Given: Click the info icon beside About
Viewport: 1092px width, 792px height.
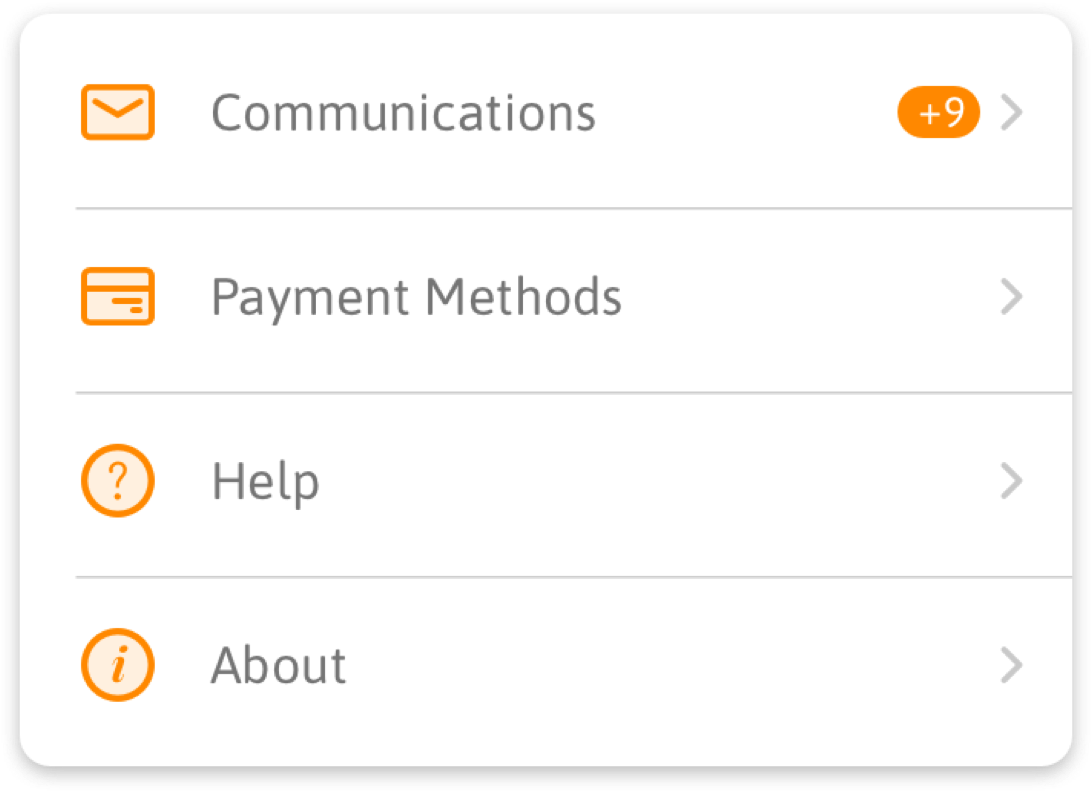Looking at the screenshot, I should point(117,665).
